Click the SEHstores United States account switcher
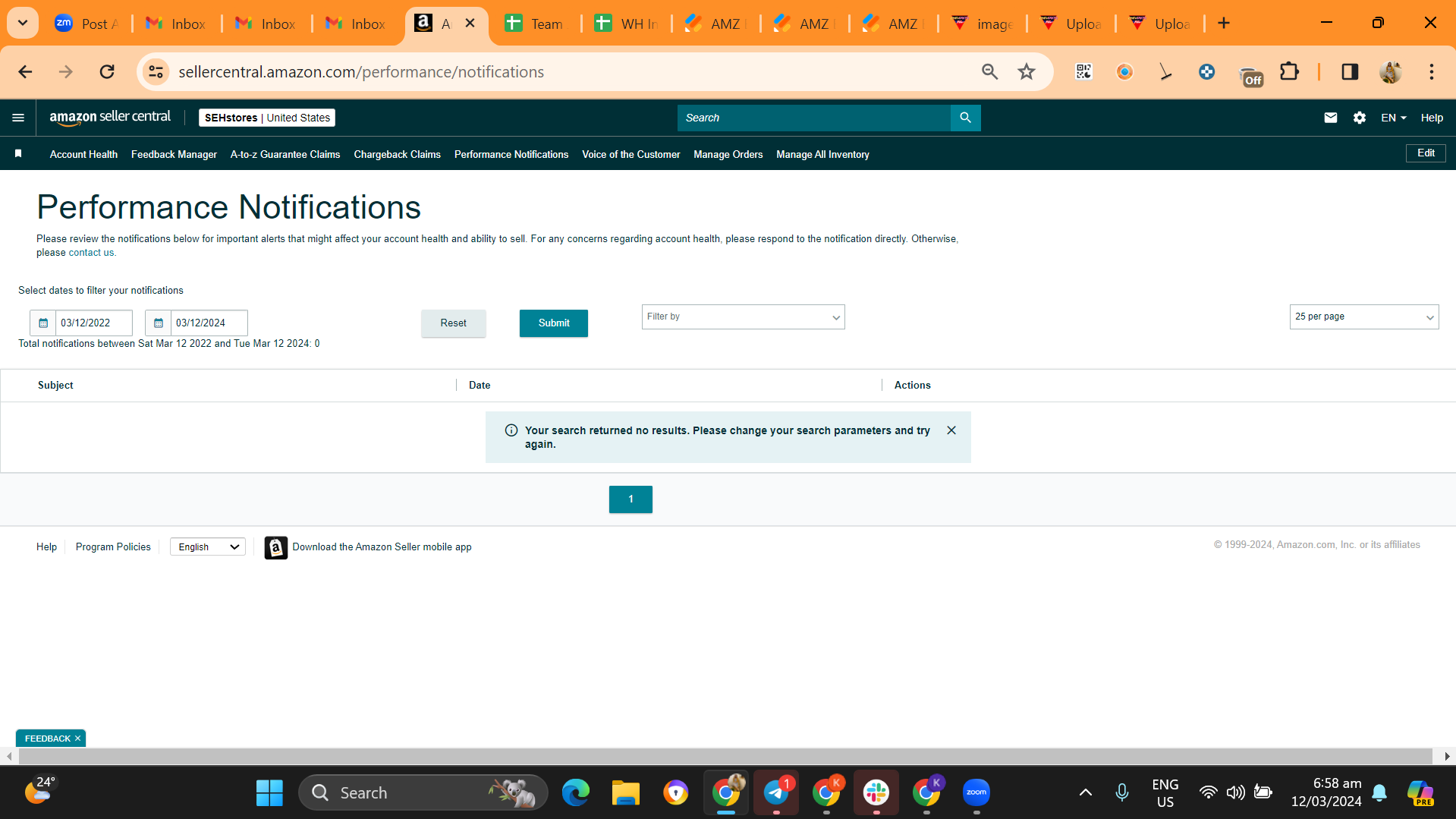 tap(267, 118)
